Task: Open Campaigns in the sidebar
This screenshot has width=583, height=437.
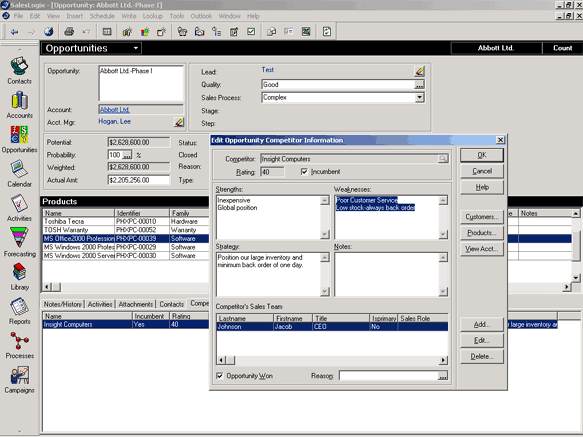Action: (x=19, y=380)
